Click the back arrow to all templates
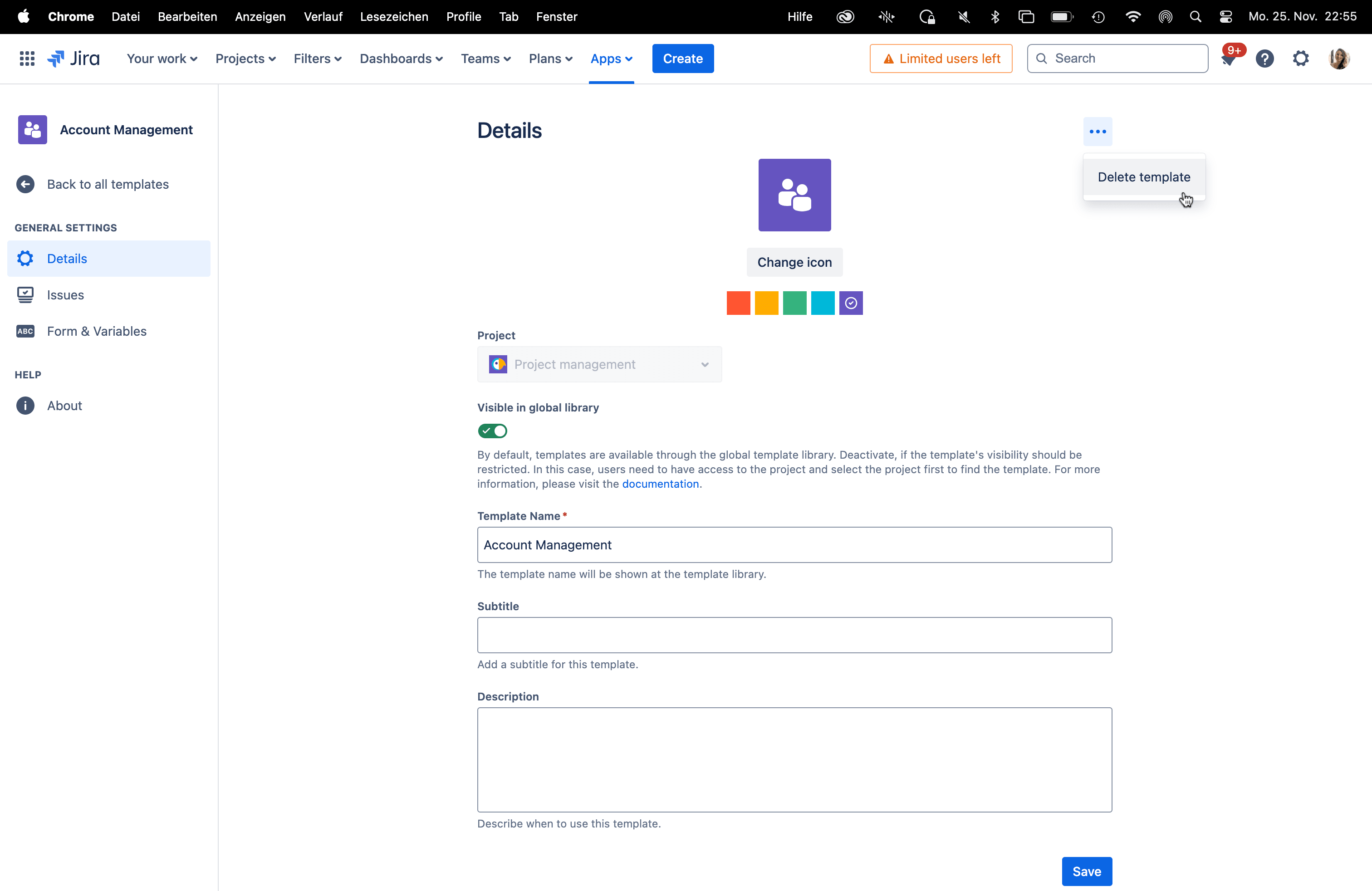 25,185
